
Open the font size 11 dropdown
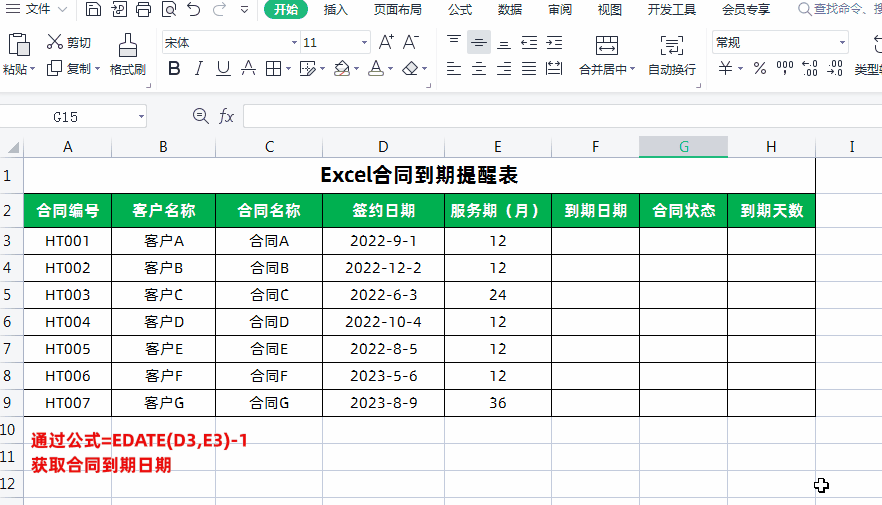364,43
